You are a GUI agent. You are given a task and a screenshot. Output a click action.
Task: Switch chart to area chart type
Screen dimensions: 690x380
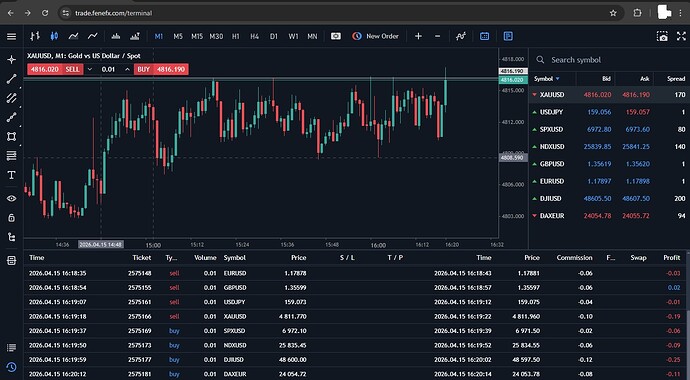coord(73,37)
